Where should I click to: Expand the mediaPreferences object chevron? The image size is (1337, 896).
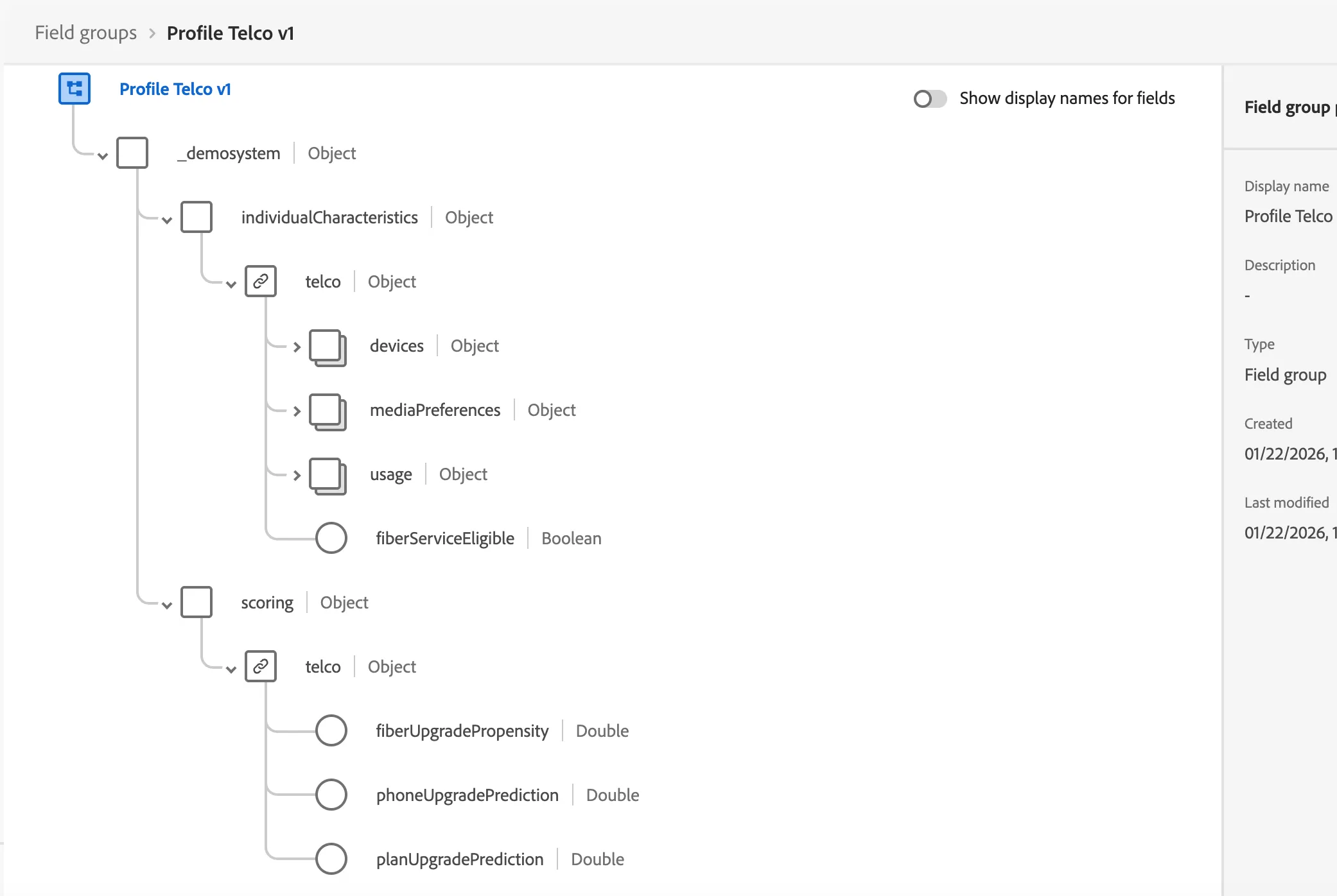pyautogui.click(x=297, y=411)
